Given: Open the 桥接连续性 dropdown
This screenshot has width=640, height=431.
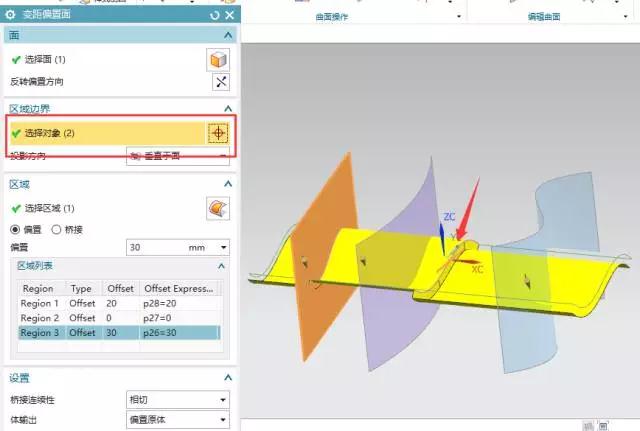Looking at the screenshot, I should (223, 400).
